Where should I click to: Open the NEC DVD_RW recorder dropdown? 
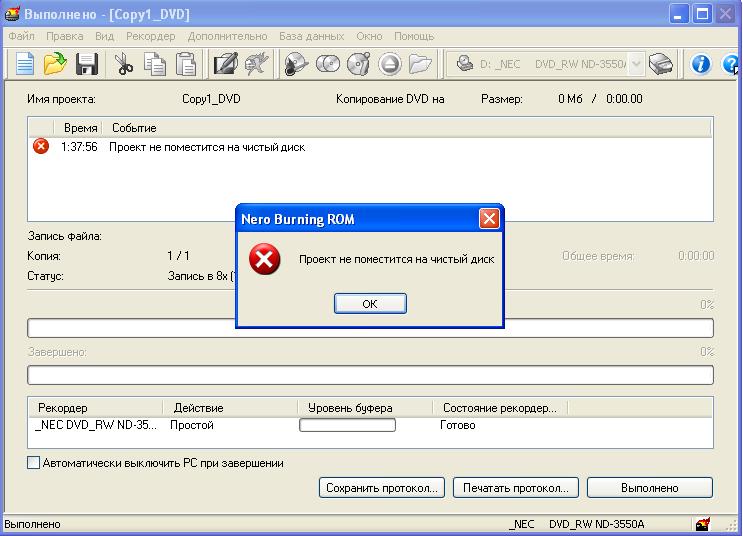coord(636,64)
